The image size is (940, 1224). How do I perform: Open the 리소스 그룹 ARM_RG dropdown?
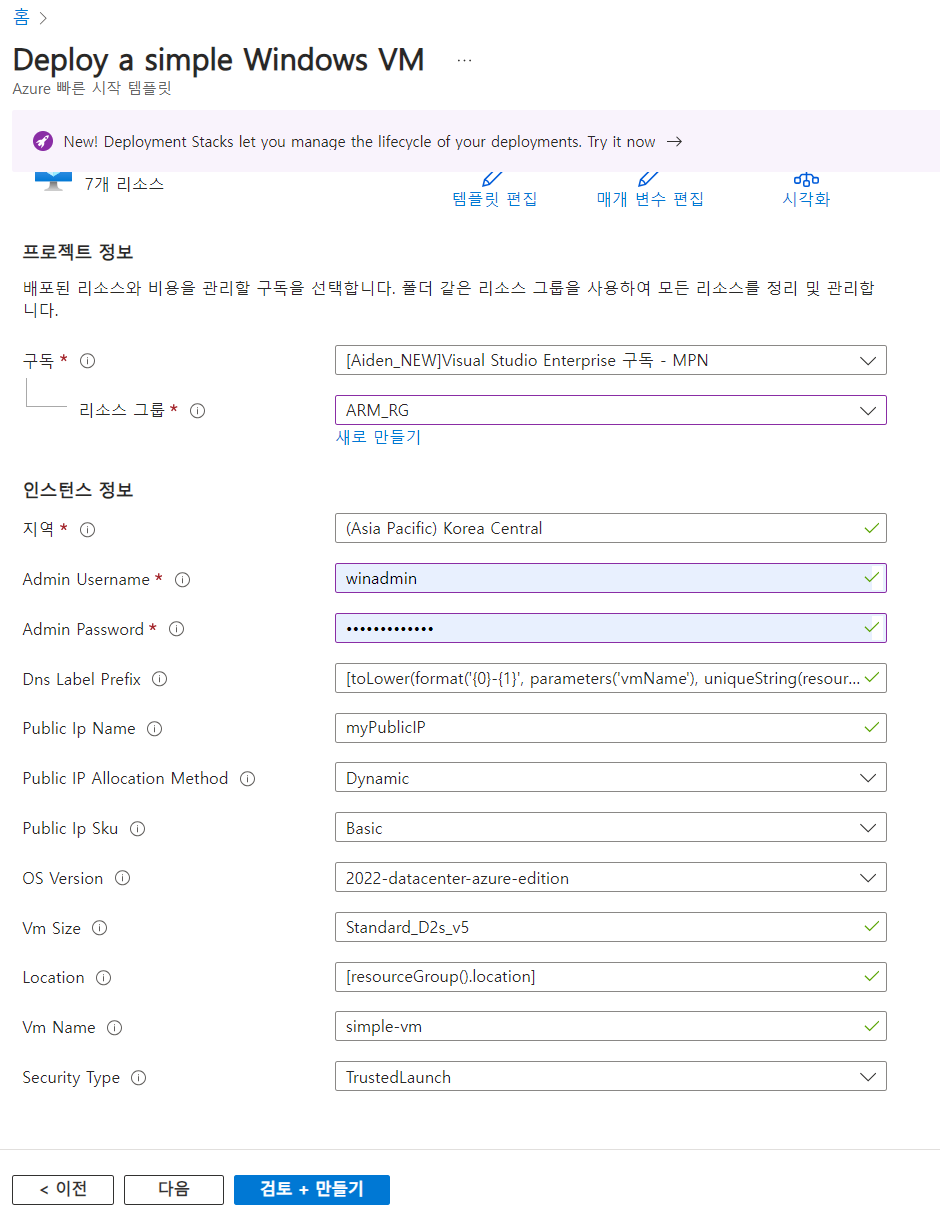tap(611, 410)
